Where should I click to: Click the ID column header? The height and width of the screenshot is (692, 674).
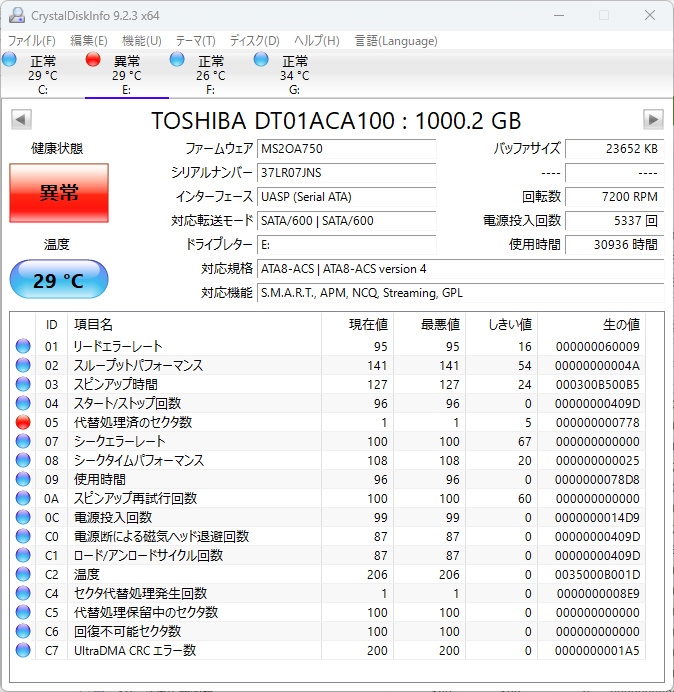(x=52, y=324)
